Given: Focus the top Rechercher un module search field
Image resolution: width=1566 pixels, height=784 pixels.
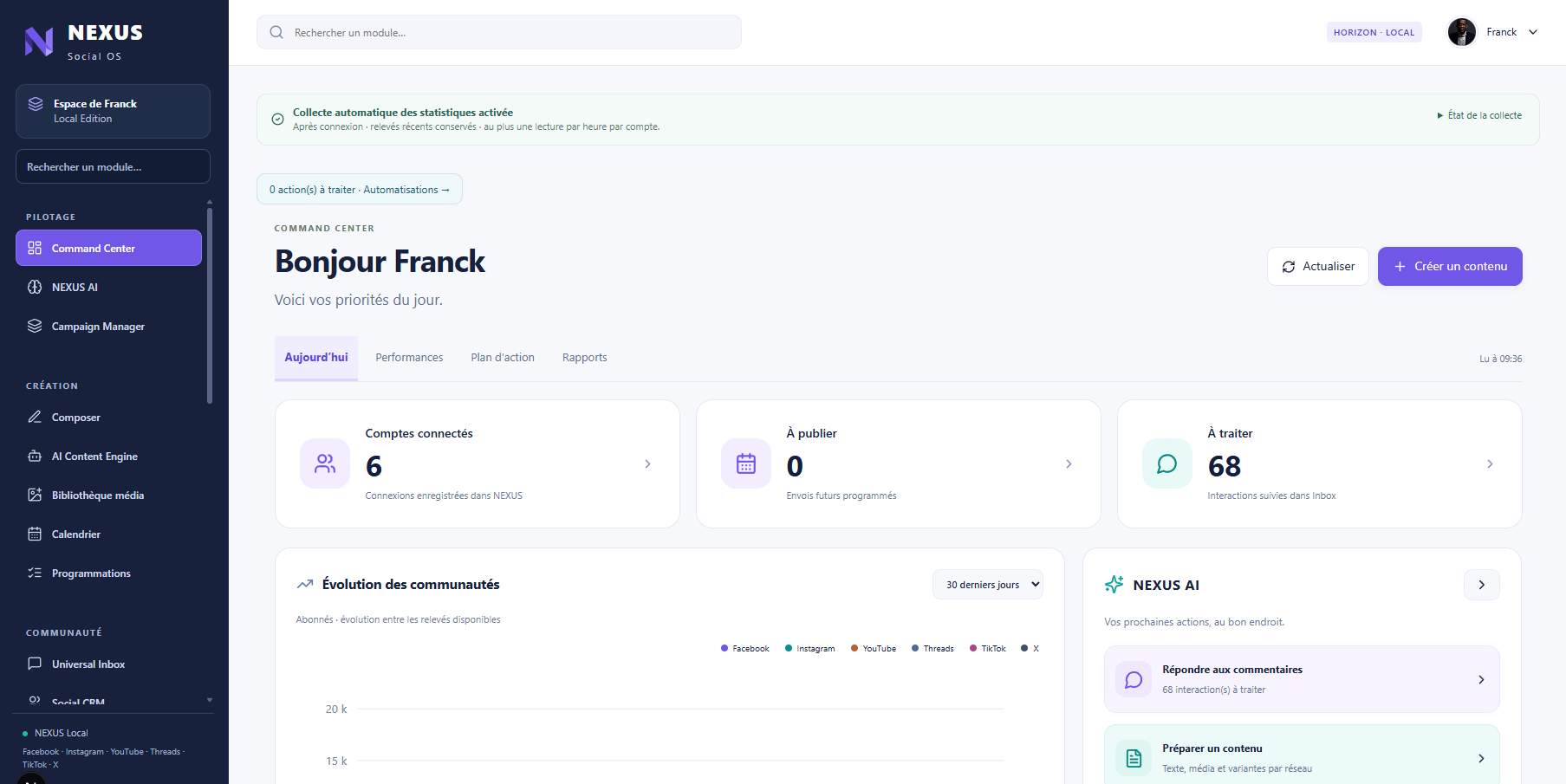Looking at the screenshot, I should pos(499,32).
